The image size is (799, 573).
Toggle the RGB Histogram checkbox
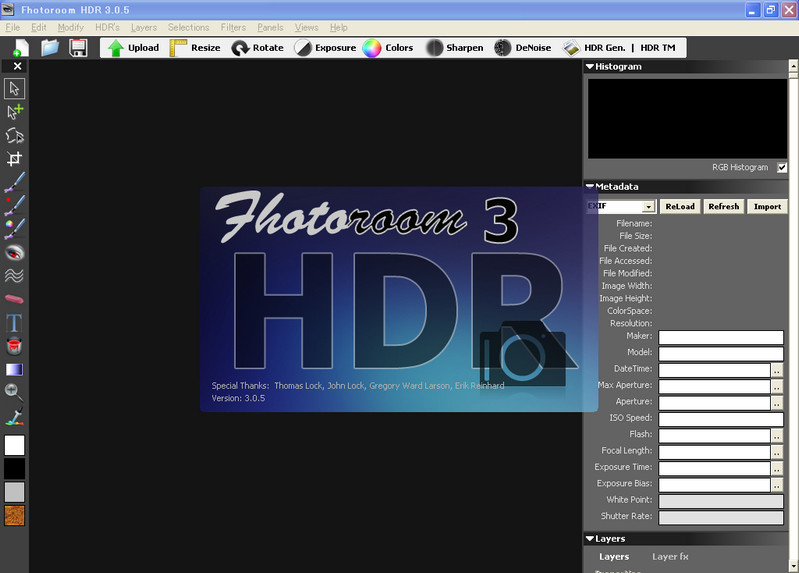782,167
